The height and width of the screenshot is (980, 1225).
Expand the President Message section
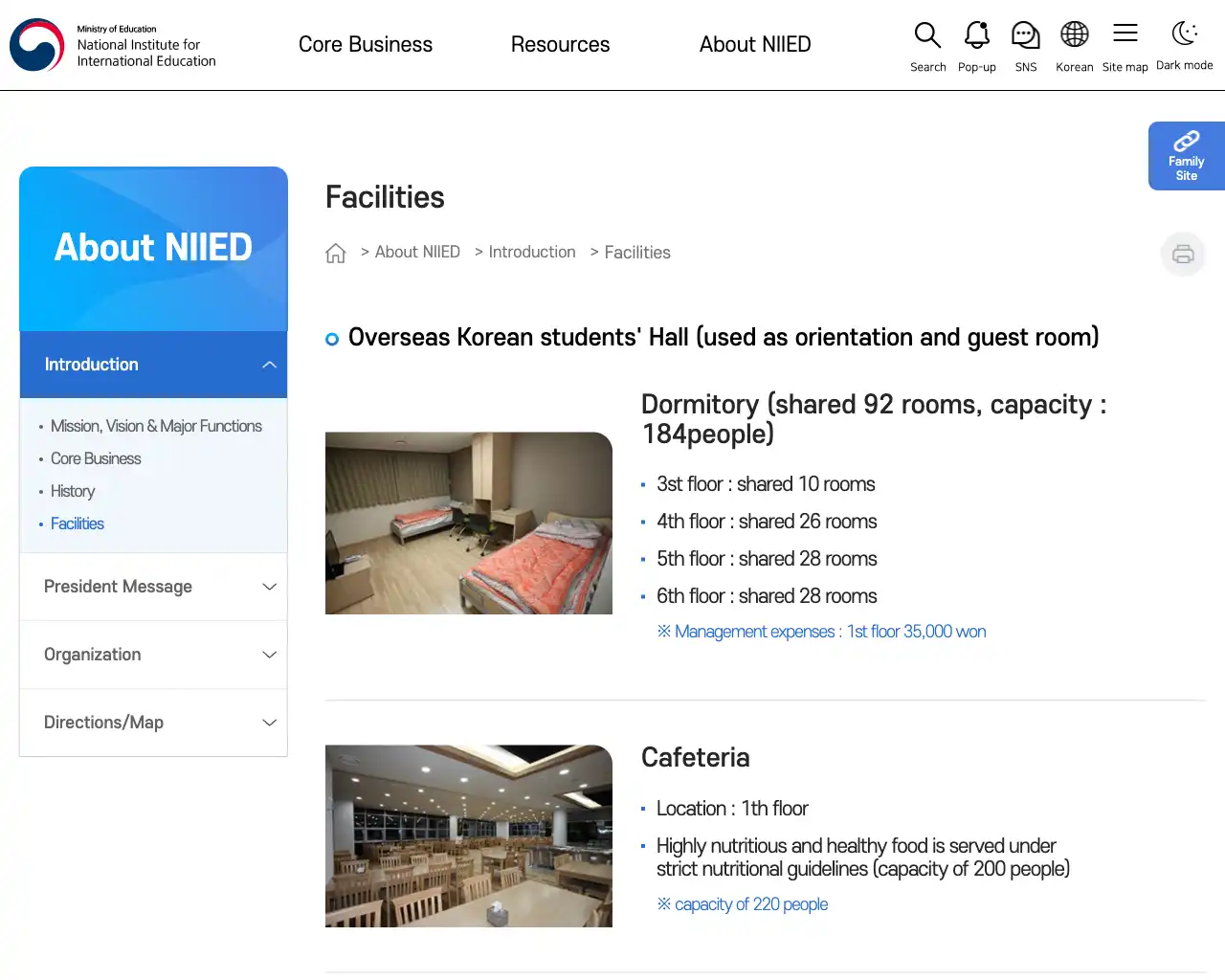point(153,587)
